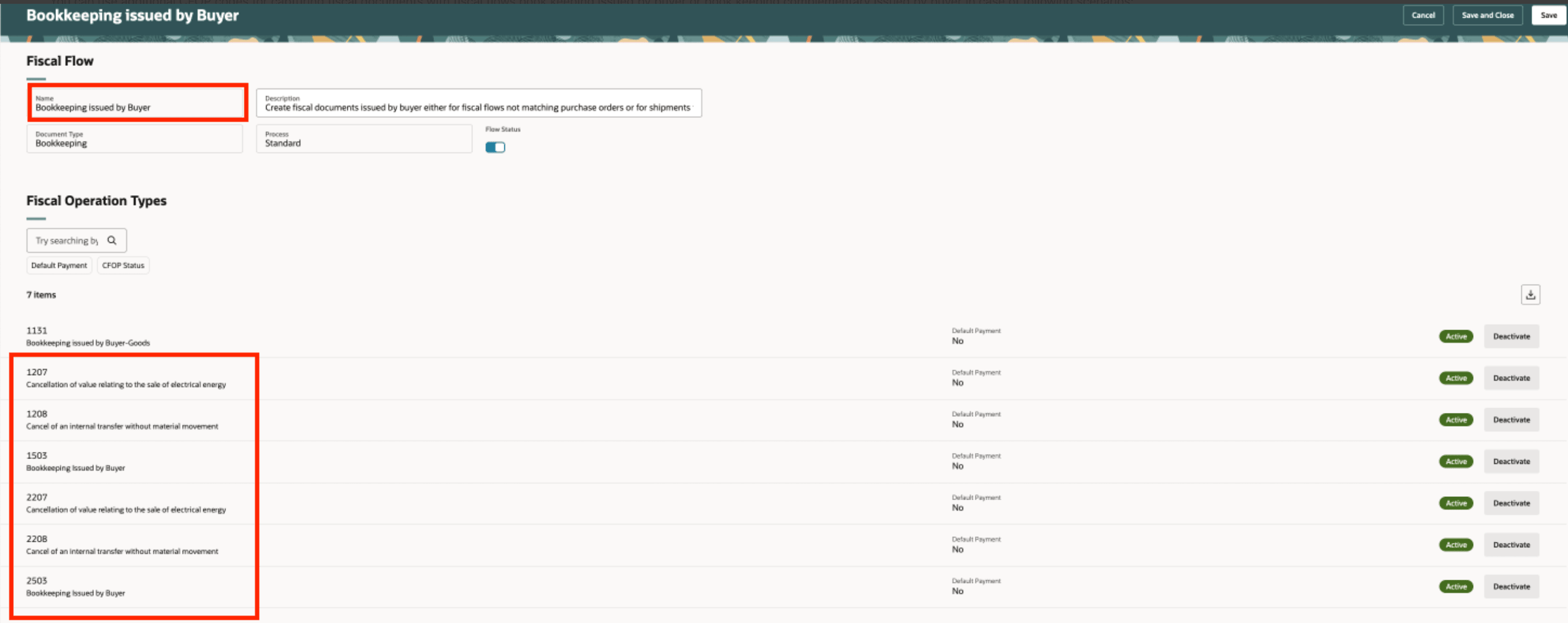The image size is (1568, 623).
Task: Click the Cancel button
Action: click(1423, 15)
